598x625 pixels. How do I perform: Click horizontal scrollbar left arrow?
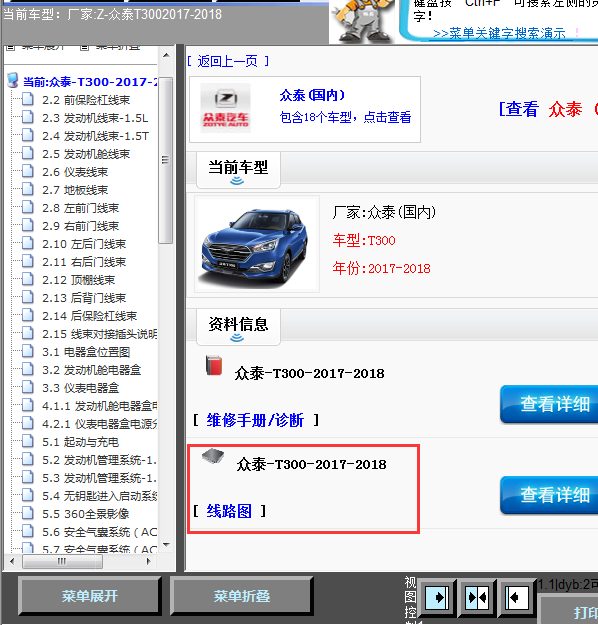click(x=12, y=561)
